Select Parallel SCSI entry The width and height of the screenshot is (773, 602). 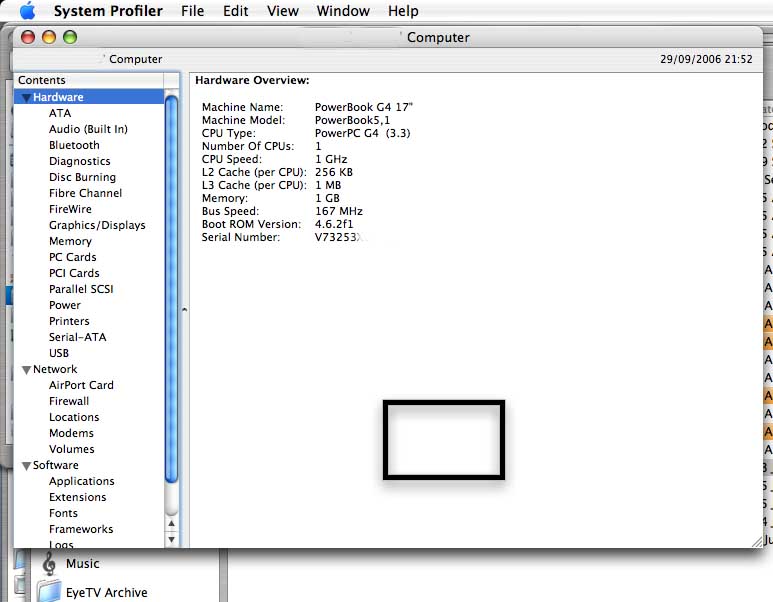81,289
